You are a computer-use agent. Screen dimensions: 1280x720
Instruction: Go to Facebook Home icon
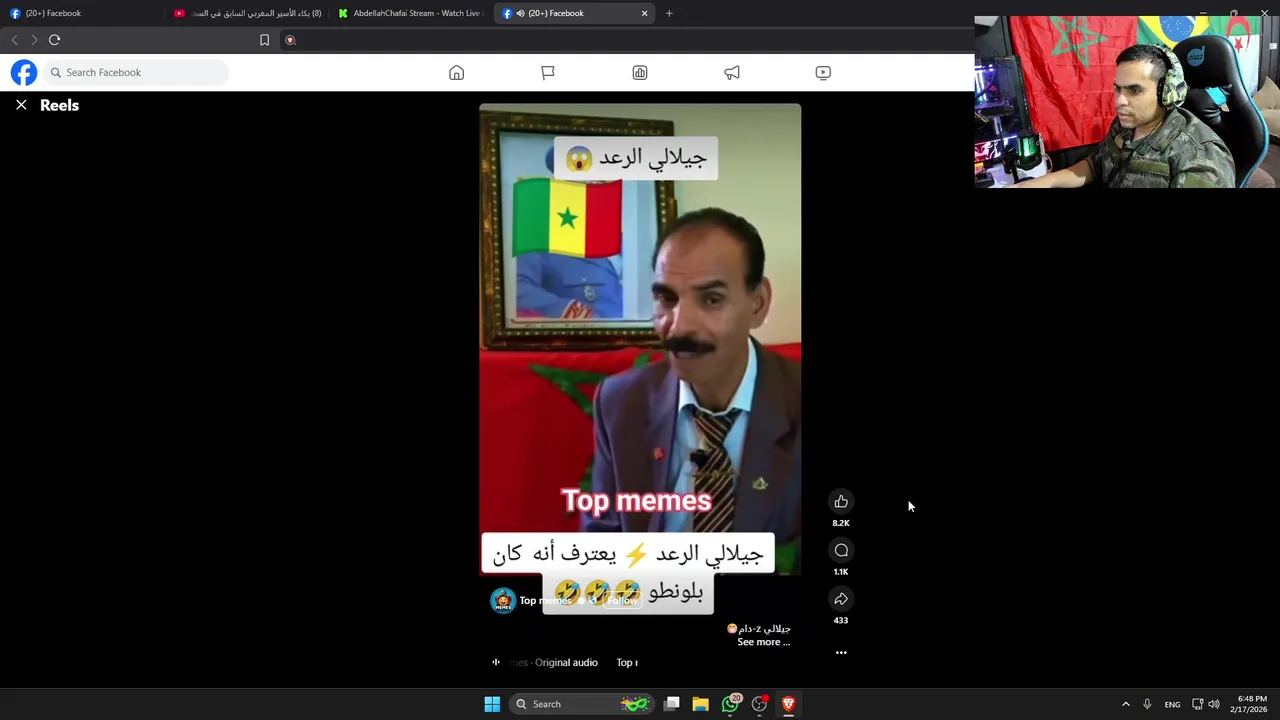(456, 72)
